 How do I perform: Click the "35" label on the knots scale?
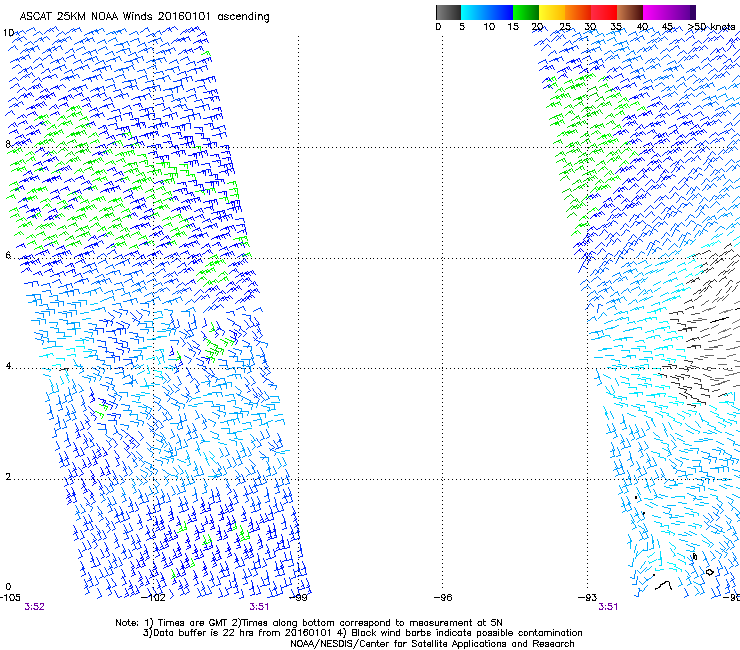[x=616, y=27]
